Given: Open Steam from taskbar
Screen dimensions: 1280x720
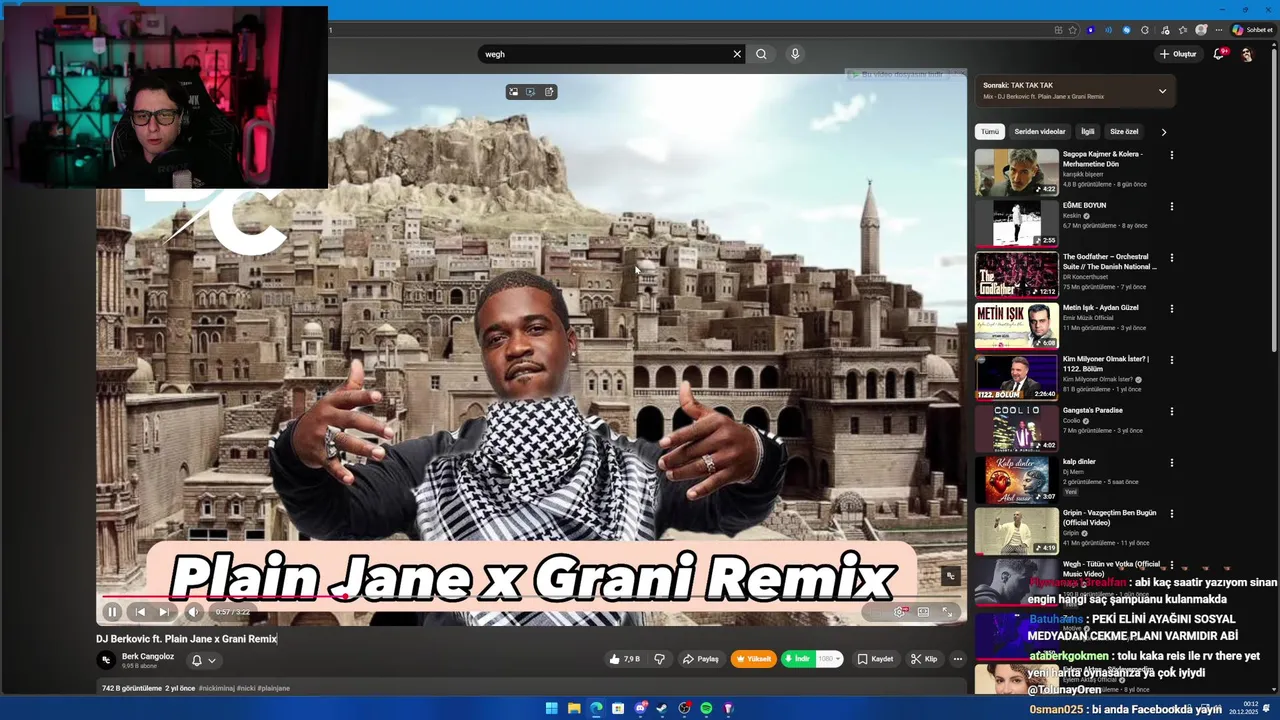Looking at the screenshot, I should click(662, 708).
